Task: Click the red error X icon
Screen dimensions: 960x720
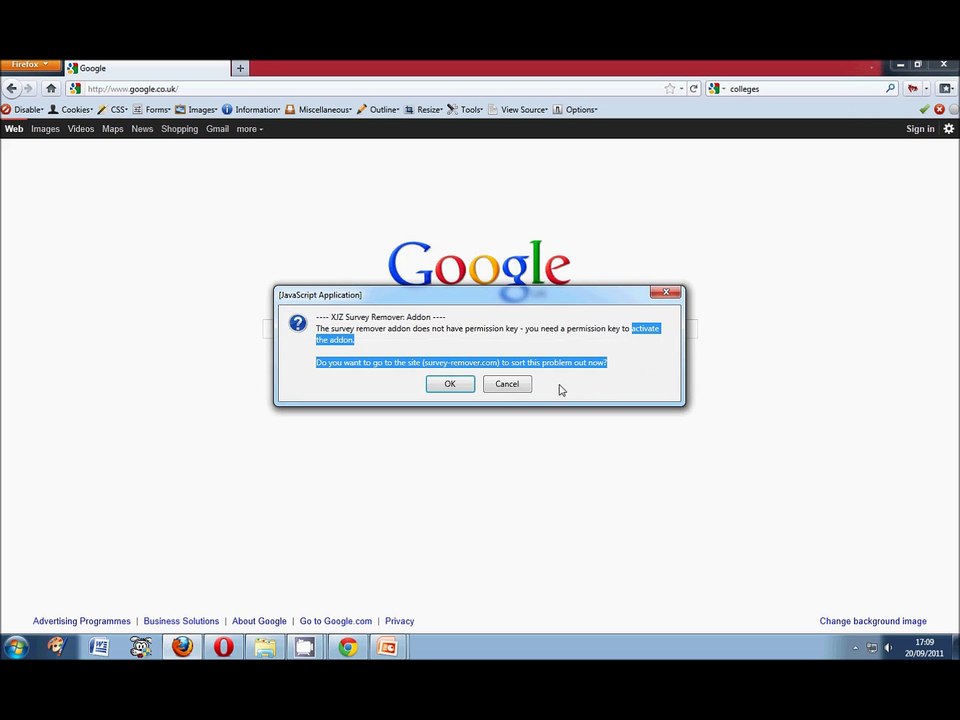Action: pyautogui.click(x=939, y=110)
